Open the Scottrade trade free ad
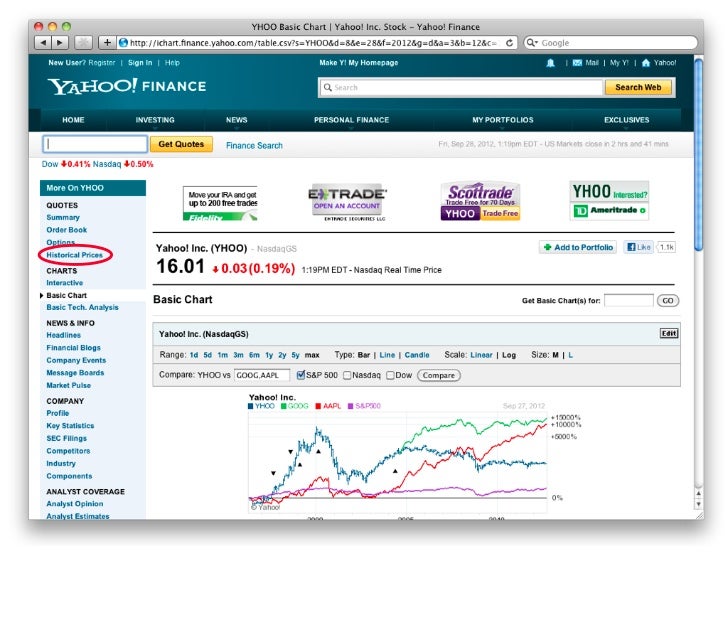Image resolution: width=728 pixels, height=636 pixels. coord(480,201)
